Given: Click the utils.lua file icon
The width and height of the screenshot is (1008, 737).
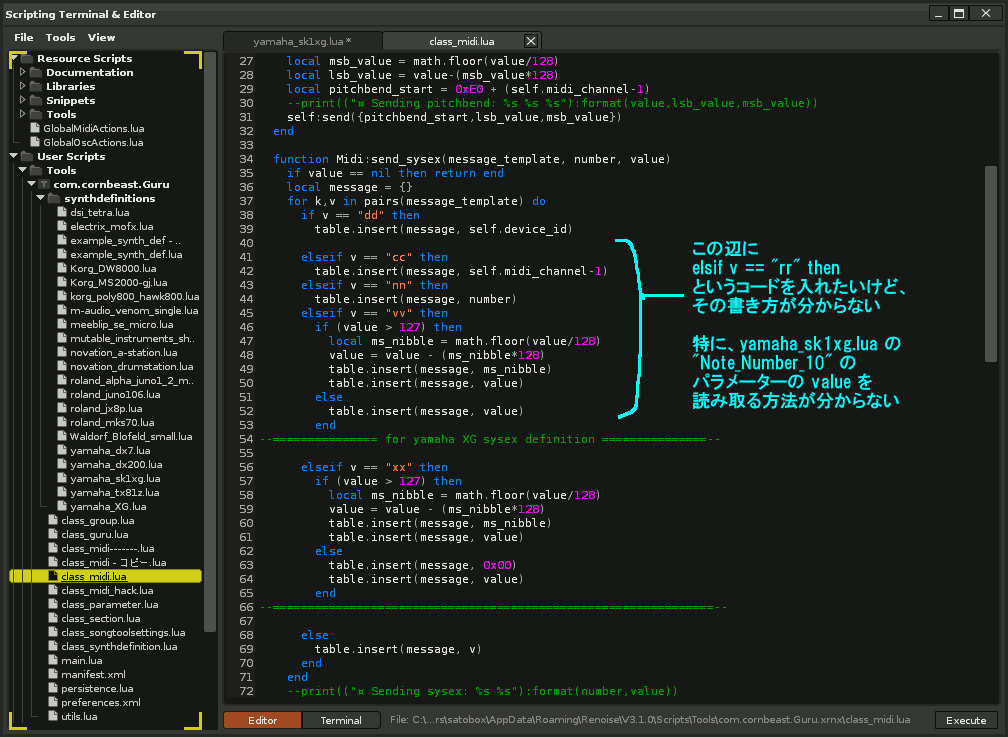Looking at the screenshot, I should click(53, 716).
